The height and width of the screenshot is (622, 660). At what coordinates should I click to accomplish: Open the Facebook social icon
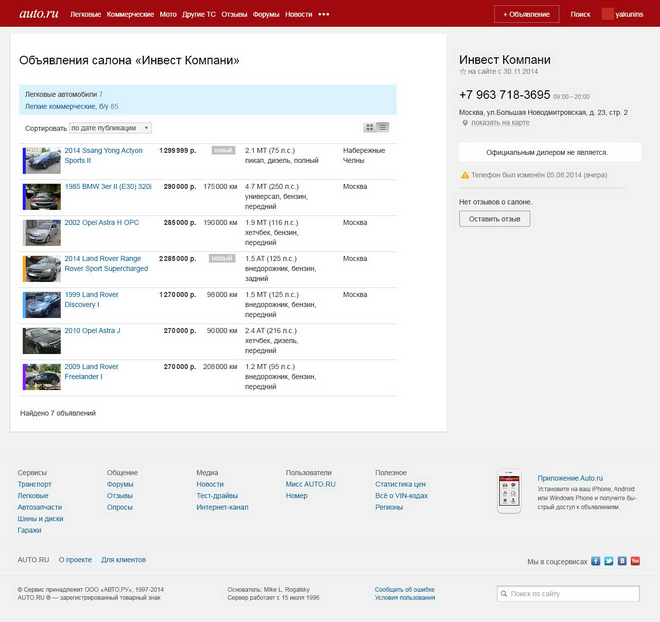[595, 561]
